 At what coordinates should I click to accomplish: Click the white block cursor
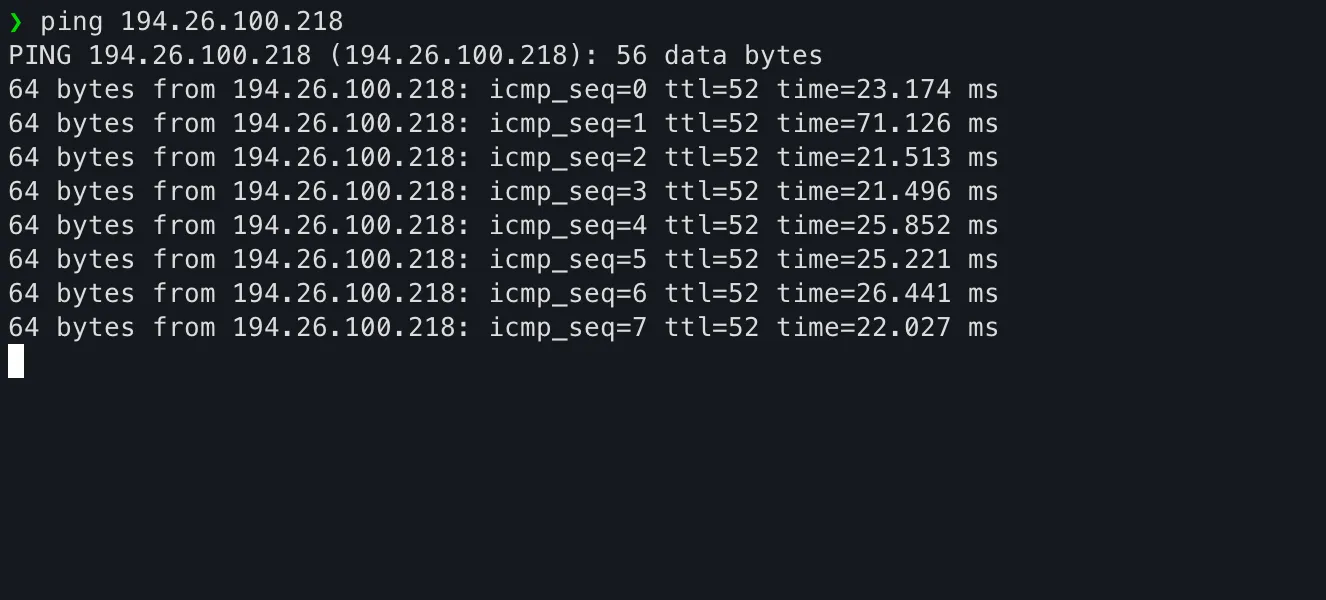pyautogui.click(x=16, y=361)
